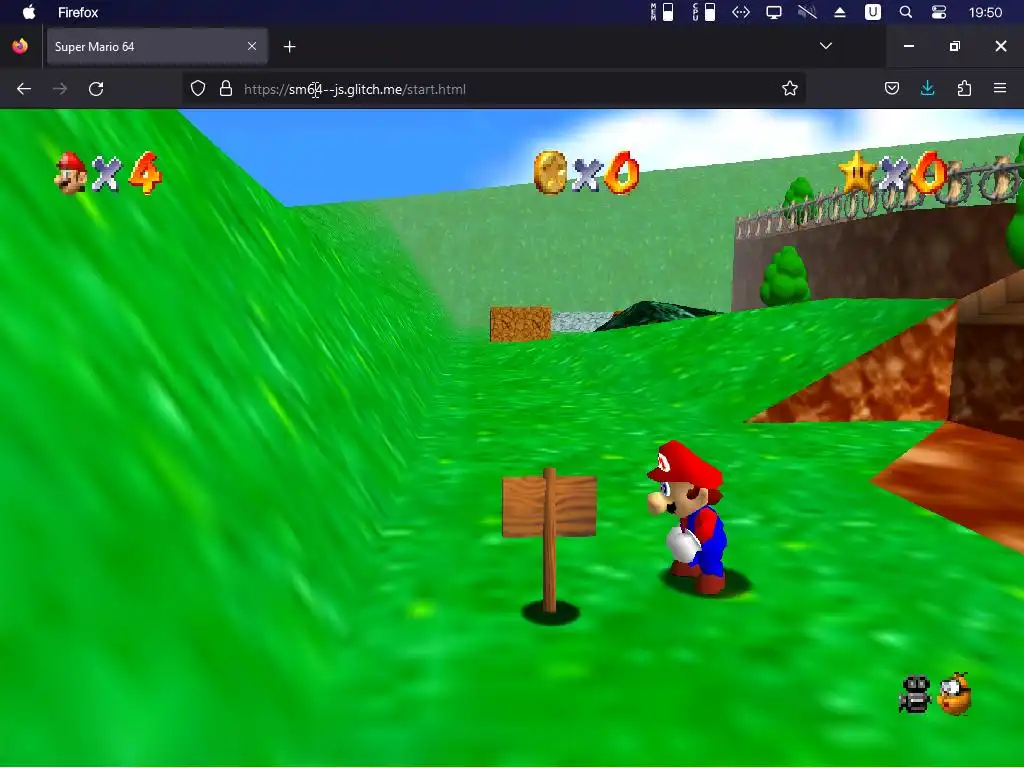This screenshot has height=768, width=1024.
Task: Click the URL address bar field
Action: (493, 89)
